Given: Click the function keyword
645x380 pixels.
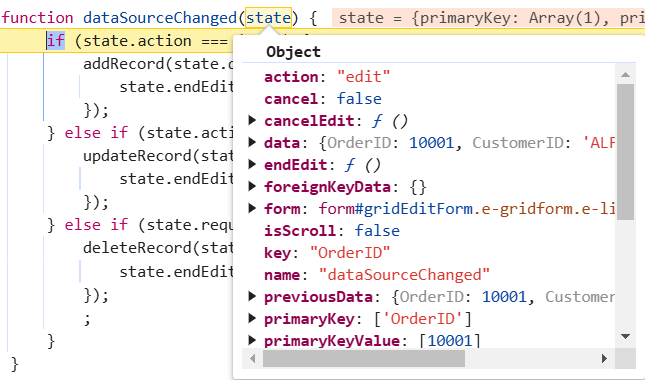Looking at the screenshot, I should tap(37, 18).
